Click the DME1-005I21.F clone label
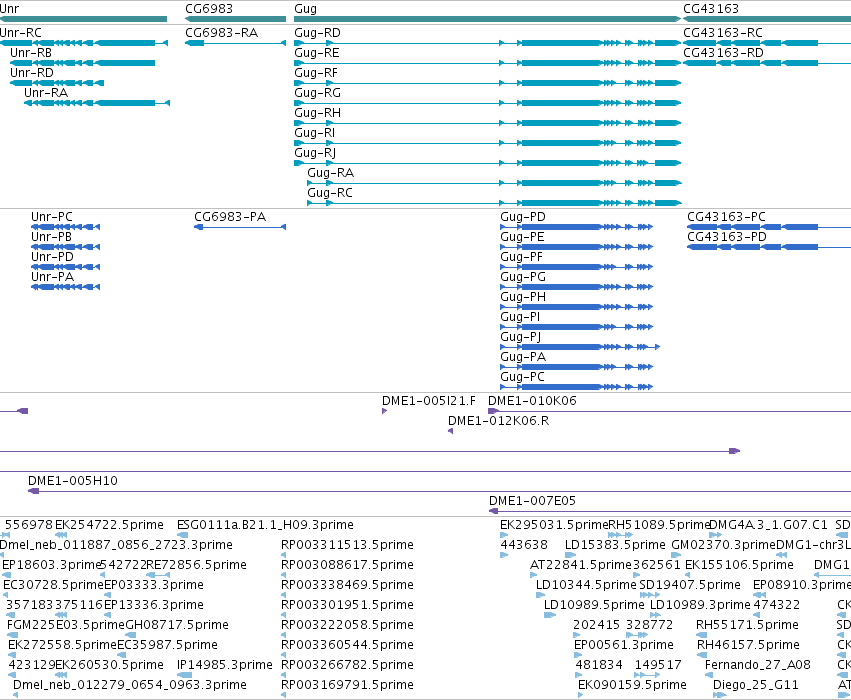Screen dimensions: 851x700 (x=429, y=400)
